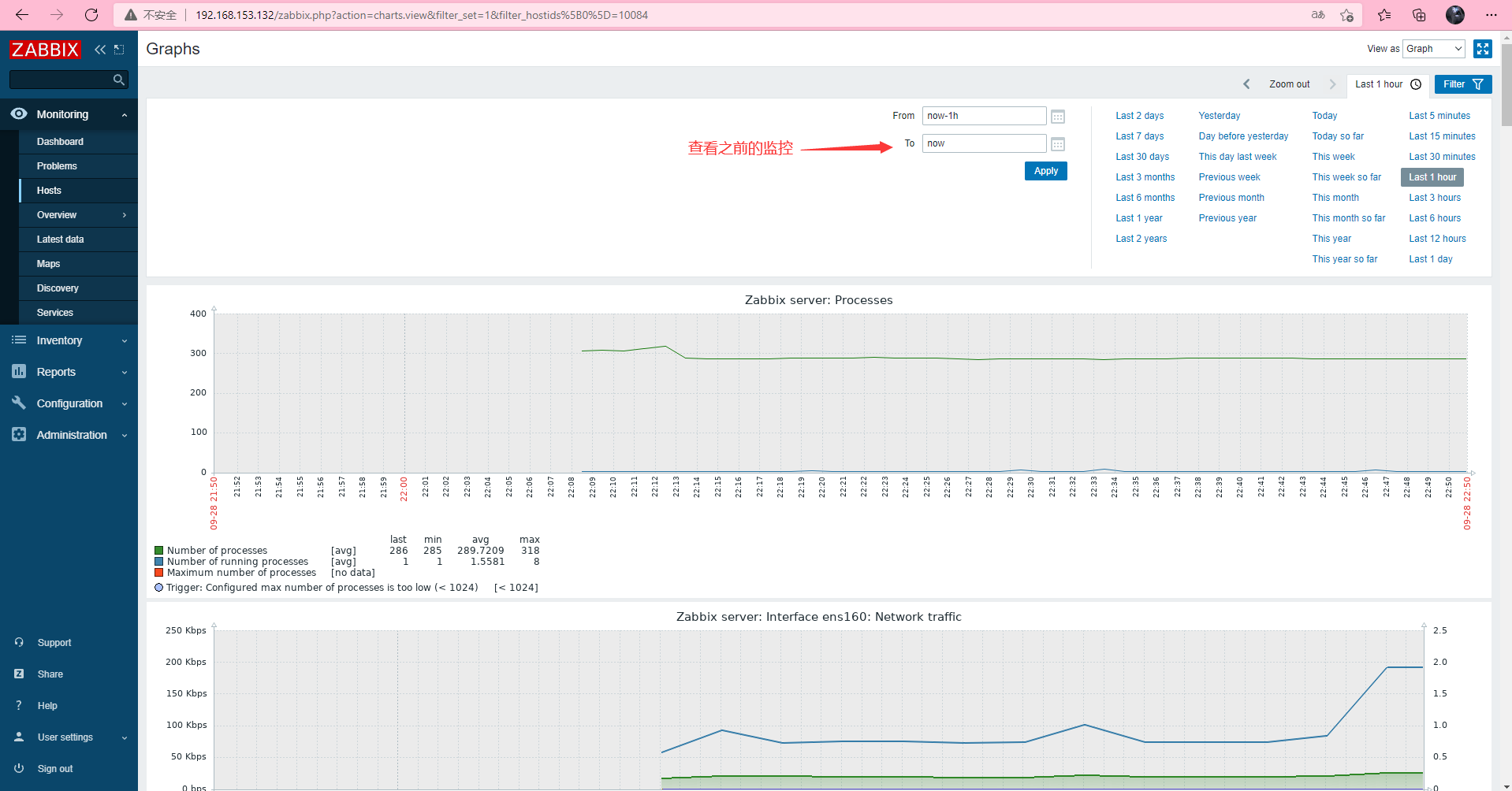Click the Monitoring eye icon
1512x791 pixels.
click(19, 114)
